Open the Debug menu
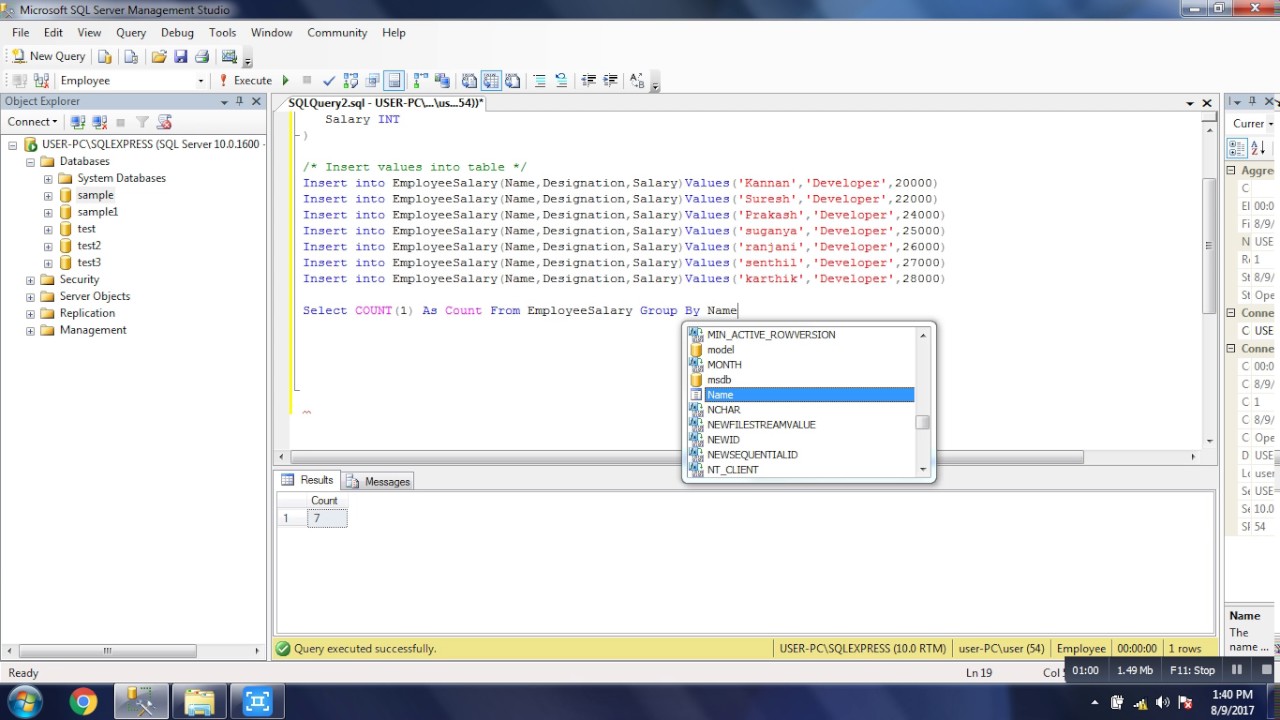This screenshot has height=720, width=1280. coord(177,32)
